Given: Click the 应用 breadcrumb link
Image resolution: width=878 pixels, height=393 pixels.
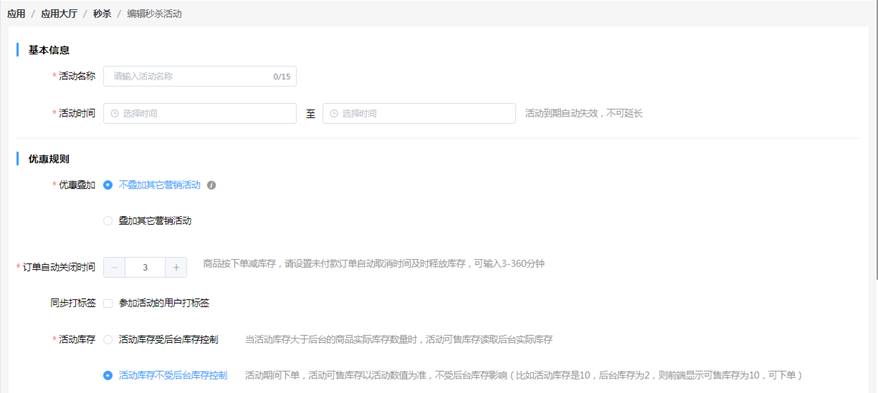Looking at the screenshot, I should [x=16, y=14].
